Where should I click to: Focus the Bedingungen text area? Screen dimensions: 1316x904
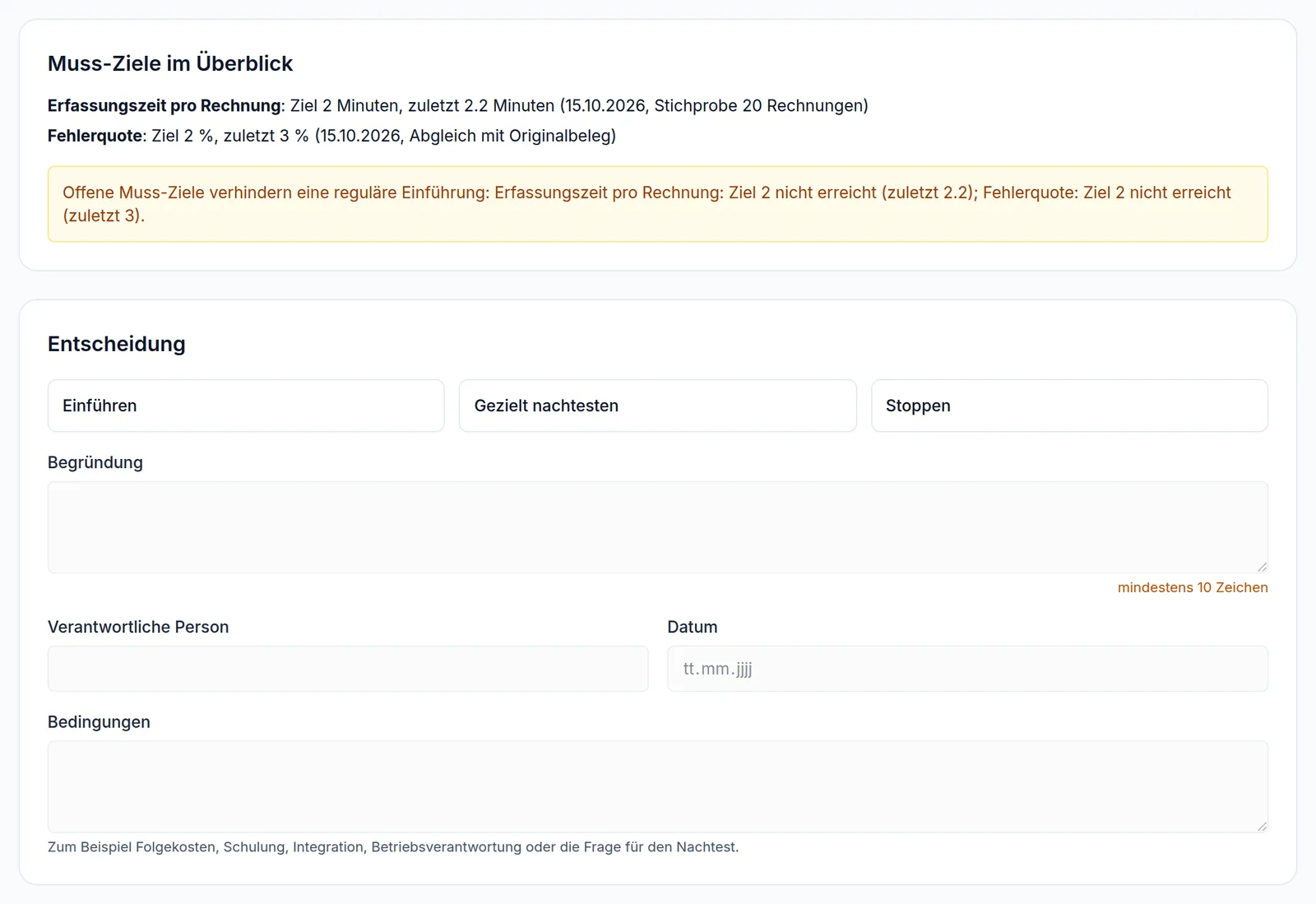(x=658, y=787)
